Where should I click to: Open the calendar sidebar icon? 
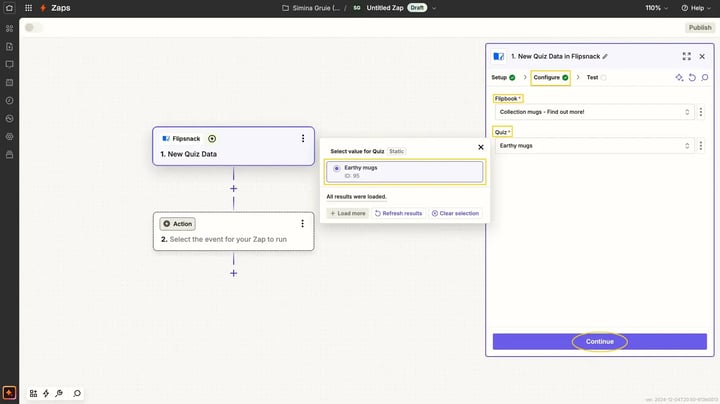point(9,82)
